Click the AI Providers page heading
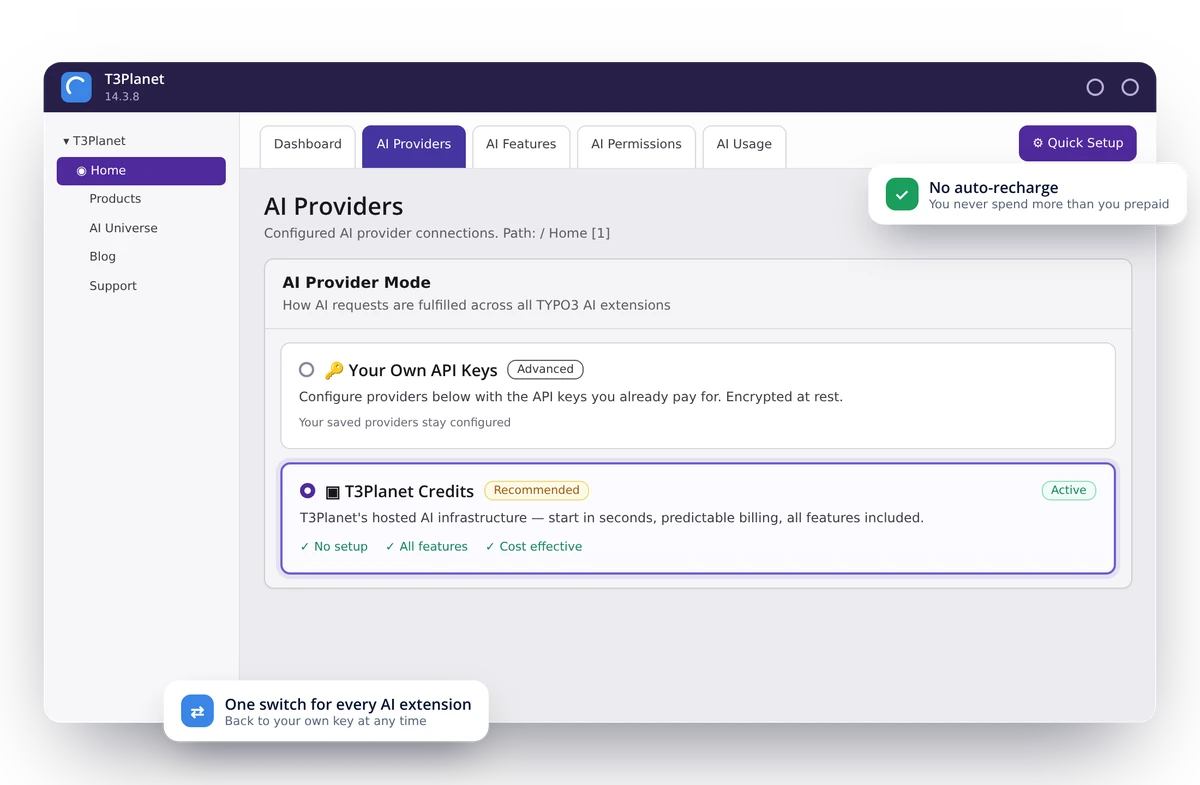 coord(334,207)
